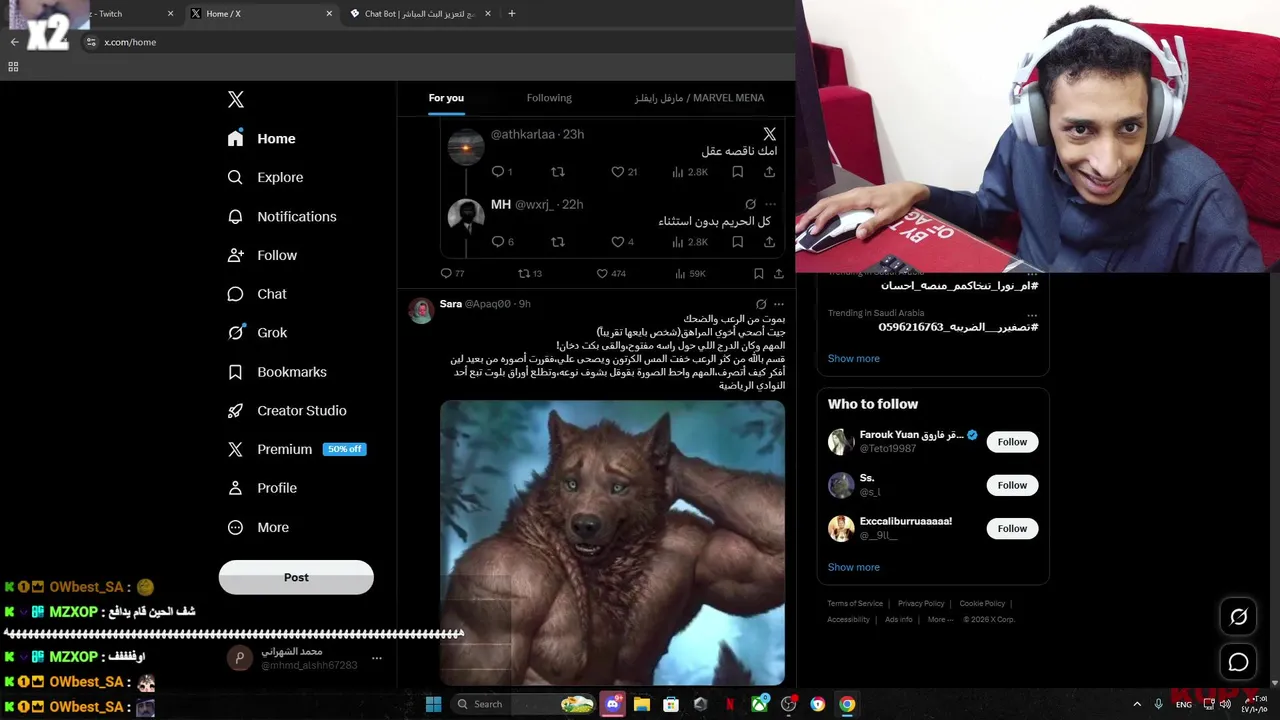This screenshot has width=1280, height=720.
Task: Open Bookmarks in the sidebar
Action: (x=277, y=372)
